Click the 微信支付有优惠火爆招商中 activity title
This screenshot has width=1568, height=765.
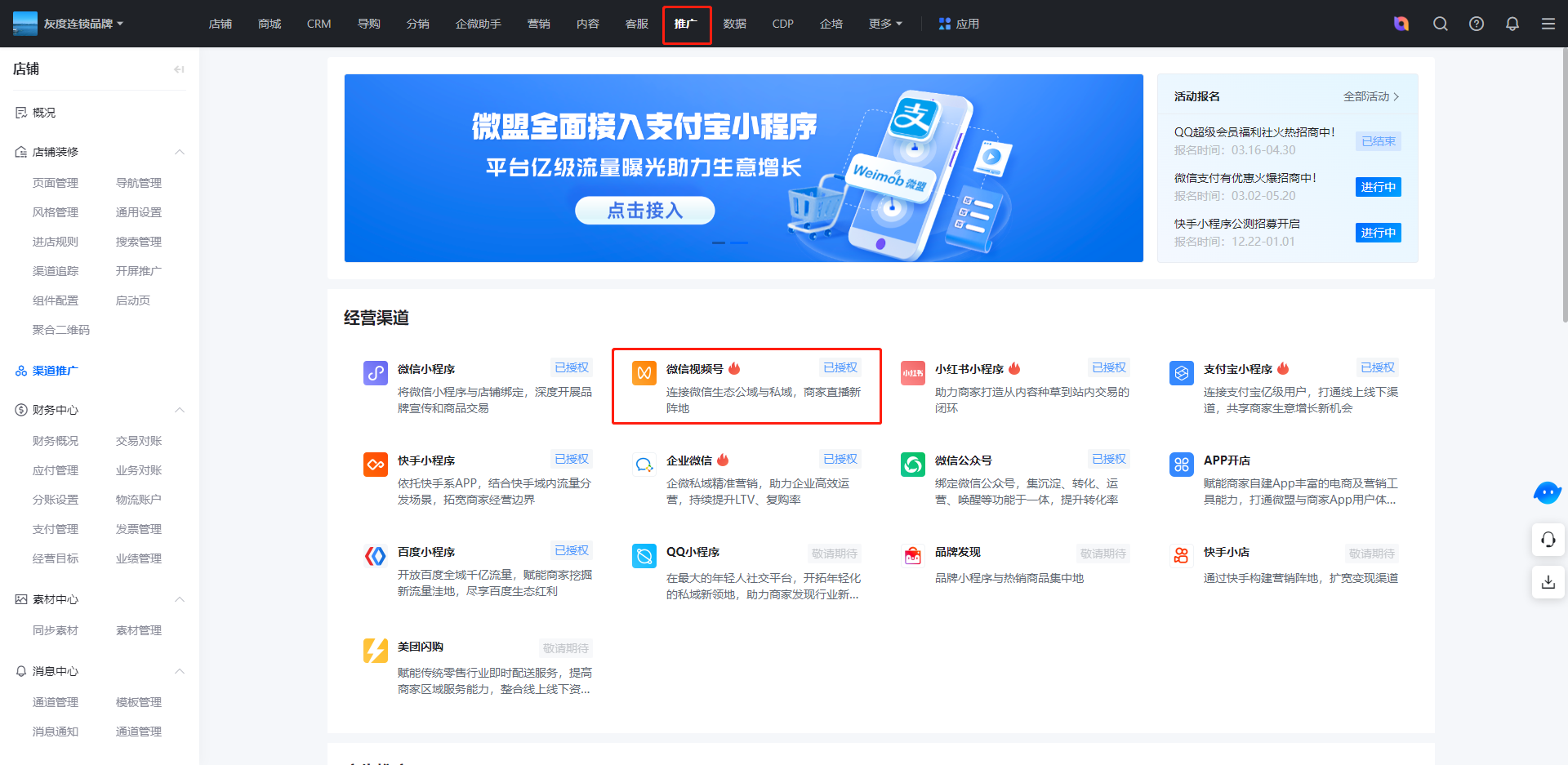[1245, 178]
